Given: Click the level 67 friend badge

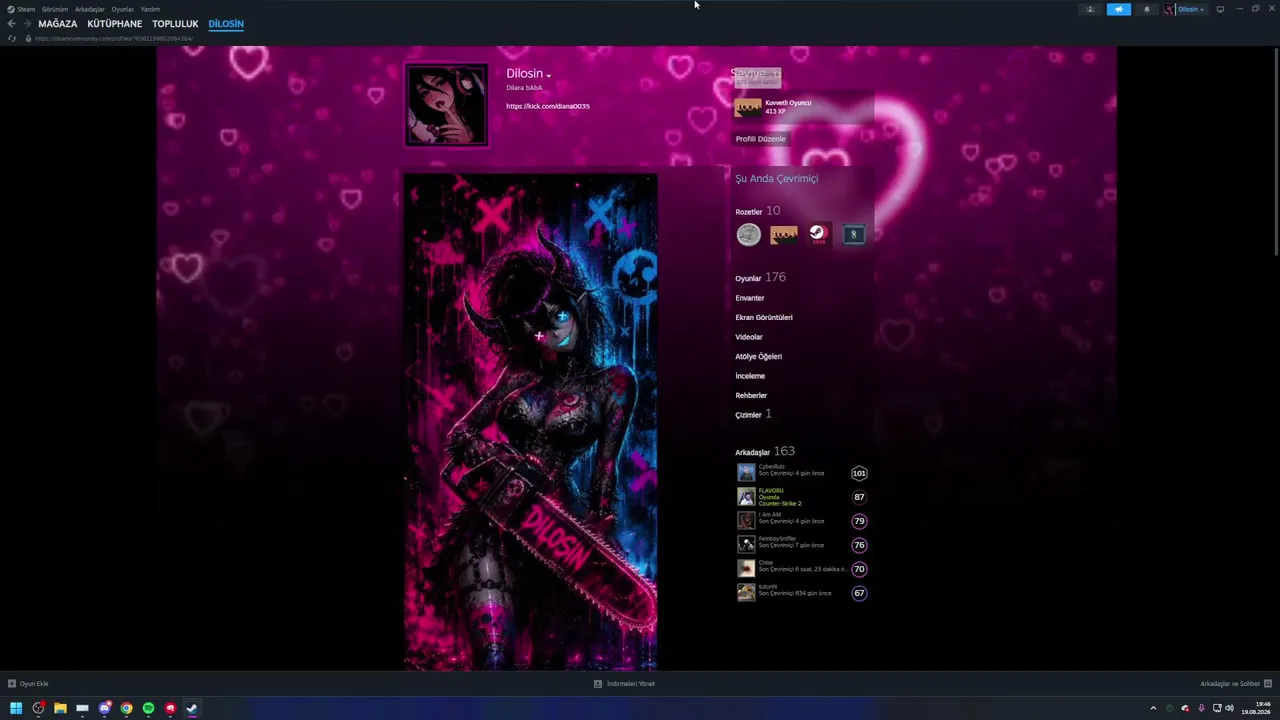Looking at the screenshot, I should pos(859,593).
